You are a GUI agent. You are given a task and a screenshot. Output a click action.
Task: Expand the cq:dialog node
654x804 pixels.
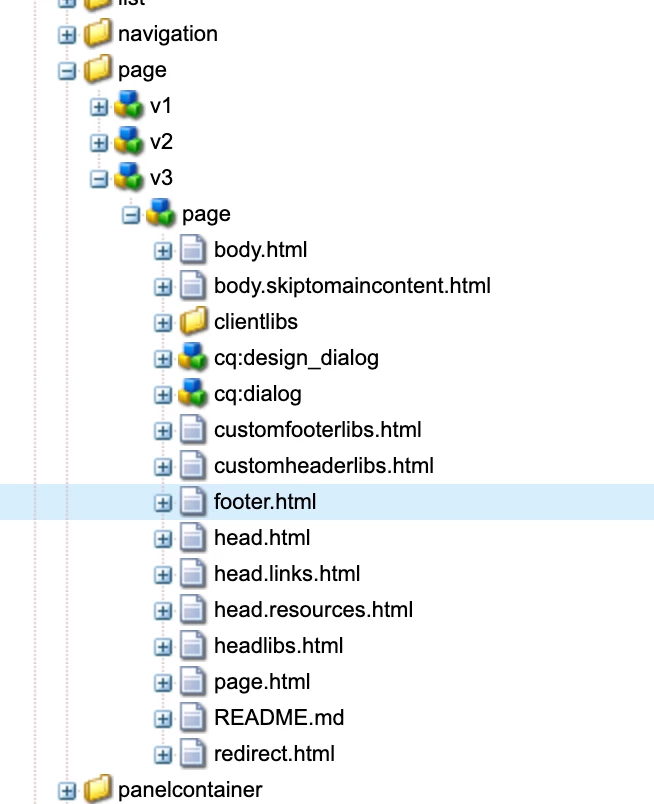coord(163,395)
